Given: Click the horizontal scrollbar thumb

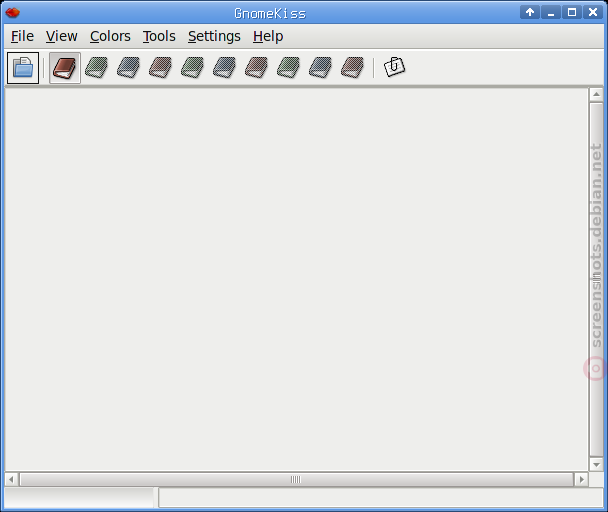Looking at the screenshot, I should pos(297,479).
